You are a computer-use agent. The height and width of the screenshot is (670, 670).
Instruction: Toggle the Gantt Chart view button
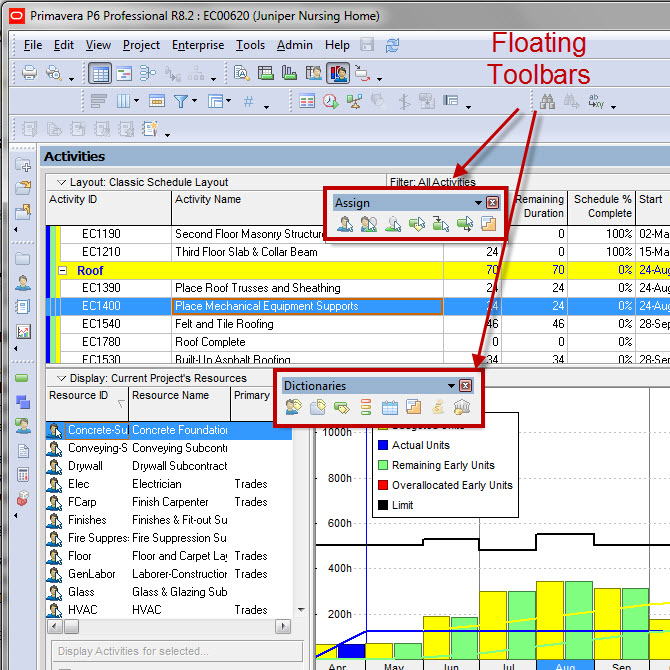click(124, 73)
